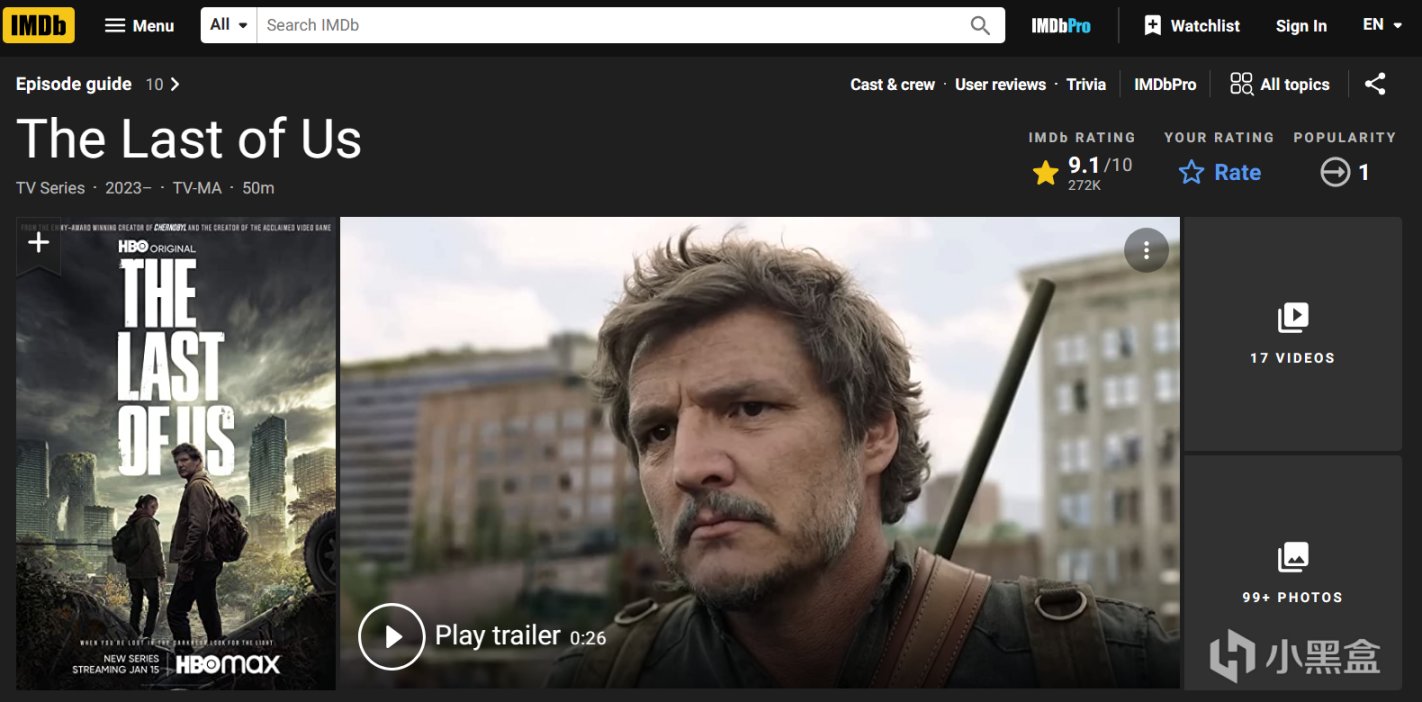Click the Play trailer text label
Image resolution: width=1422 pixels, height=702 pixels.
click(x=497, y=636)
